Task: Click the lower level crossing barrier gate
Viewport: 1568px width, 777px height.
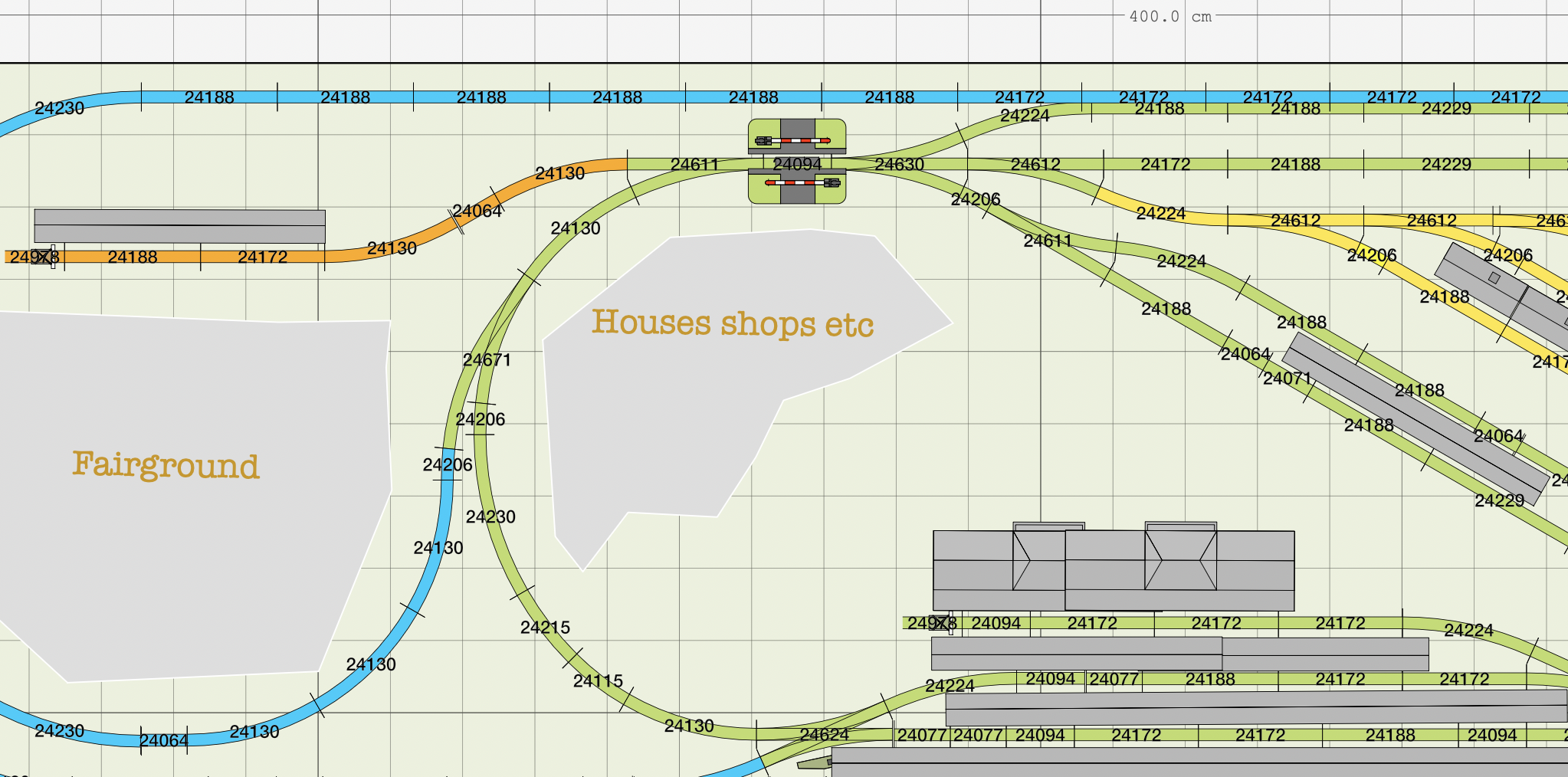Action: [x=797, y=183]
